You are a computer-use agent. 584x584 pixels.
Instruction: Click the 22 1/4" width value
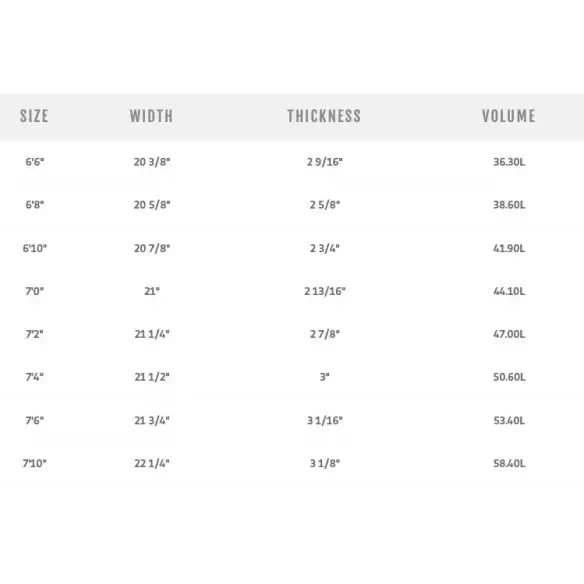(152, 463)
